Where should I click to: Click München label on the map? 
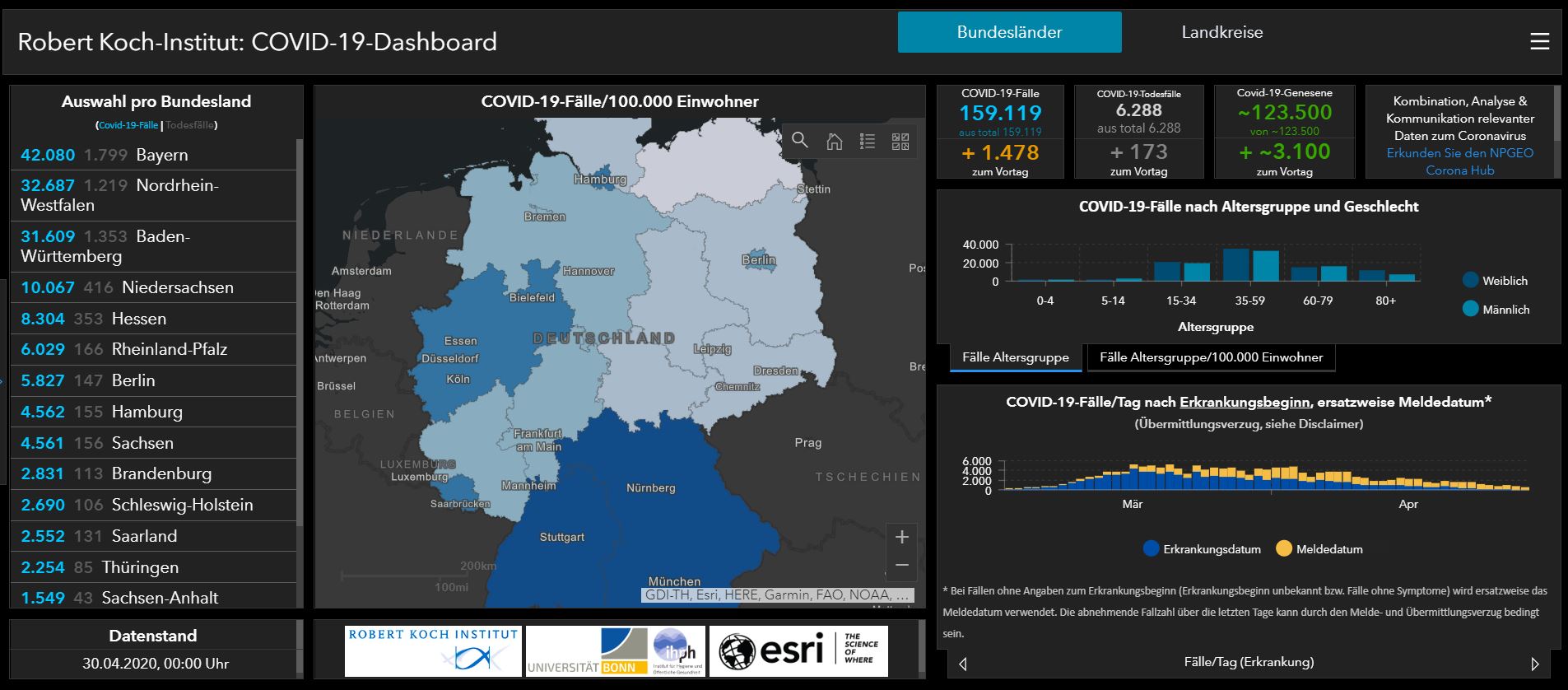click(674, 581)
